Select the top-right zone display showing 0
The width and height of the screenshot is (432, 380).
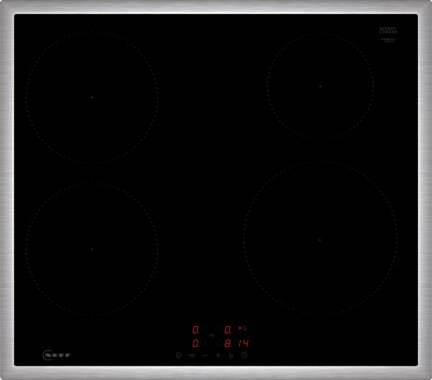tap(228, 330)
